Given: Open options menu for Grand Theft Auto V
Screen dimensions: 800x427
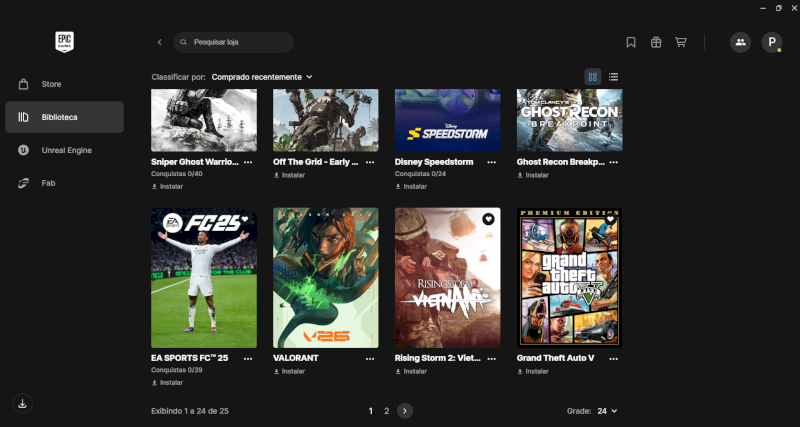Looking at the screenshot, I should pos(613,359).
